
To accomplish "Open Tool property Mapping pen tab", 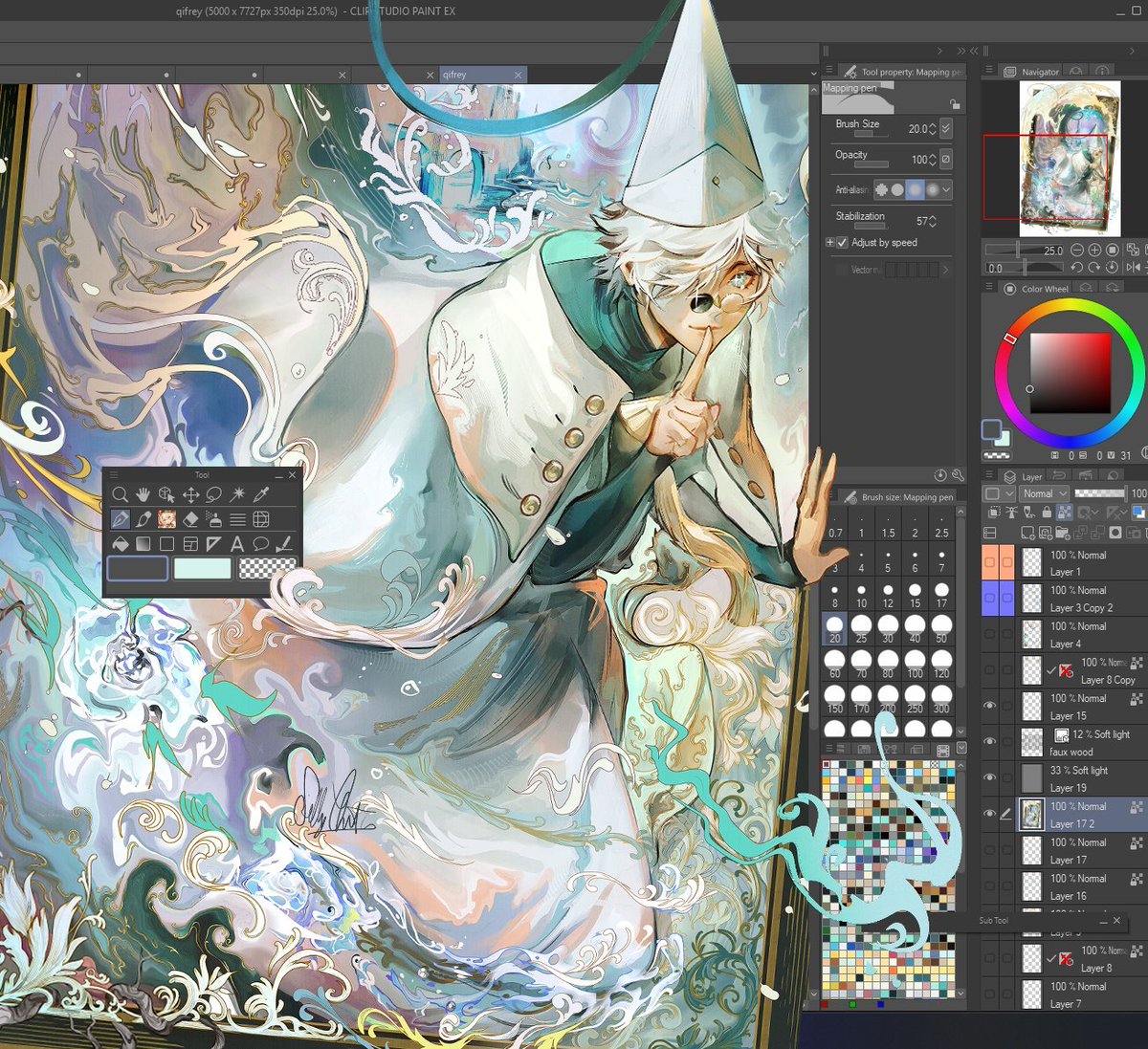I will click(902, 72).
